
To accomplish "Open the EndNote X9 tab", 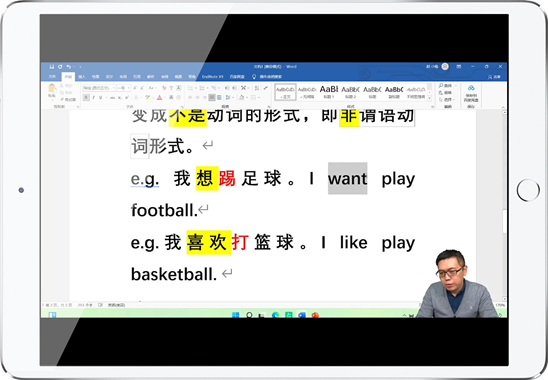I will pyautogui.click(x=212, y=77).
